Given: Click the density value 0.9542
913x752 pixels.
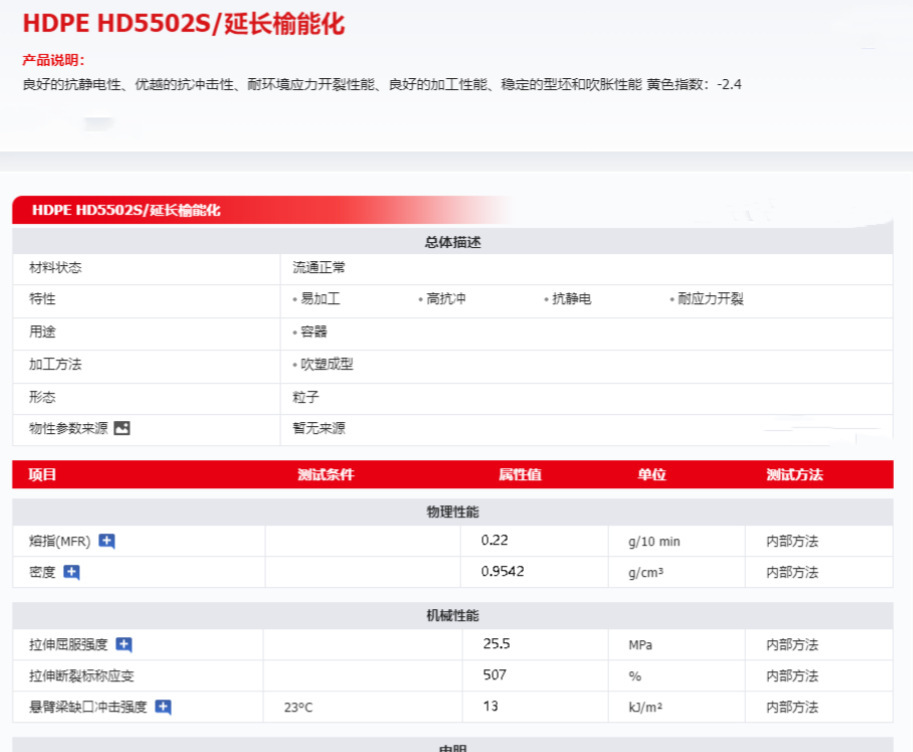Looking at the screenshot, I should coord(502,571).
